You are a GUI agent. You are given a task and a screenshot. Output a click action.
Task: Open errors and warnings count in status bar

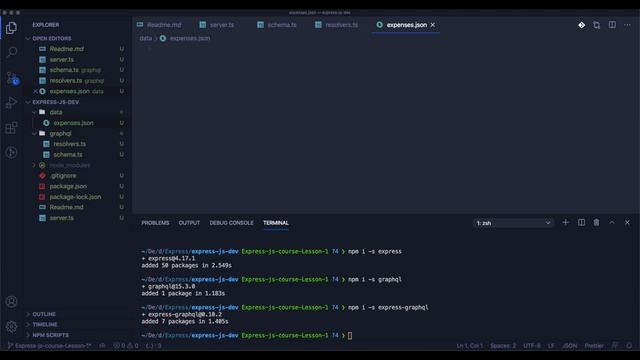[126, 345]
